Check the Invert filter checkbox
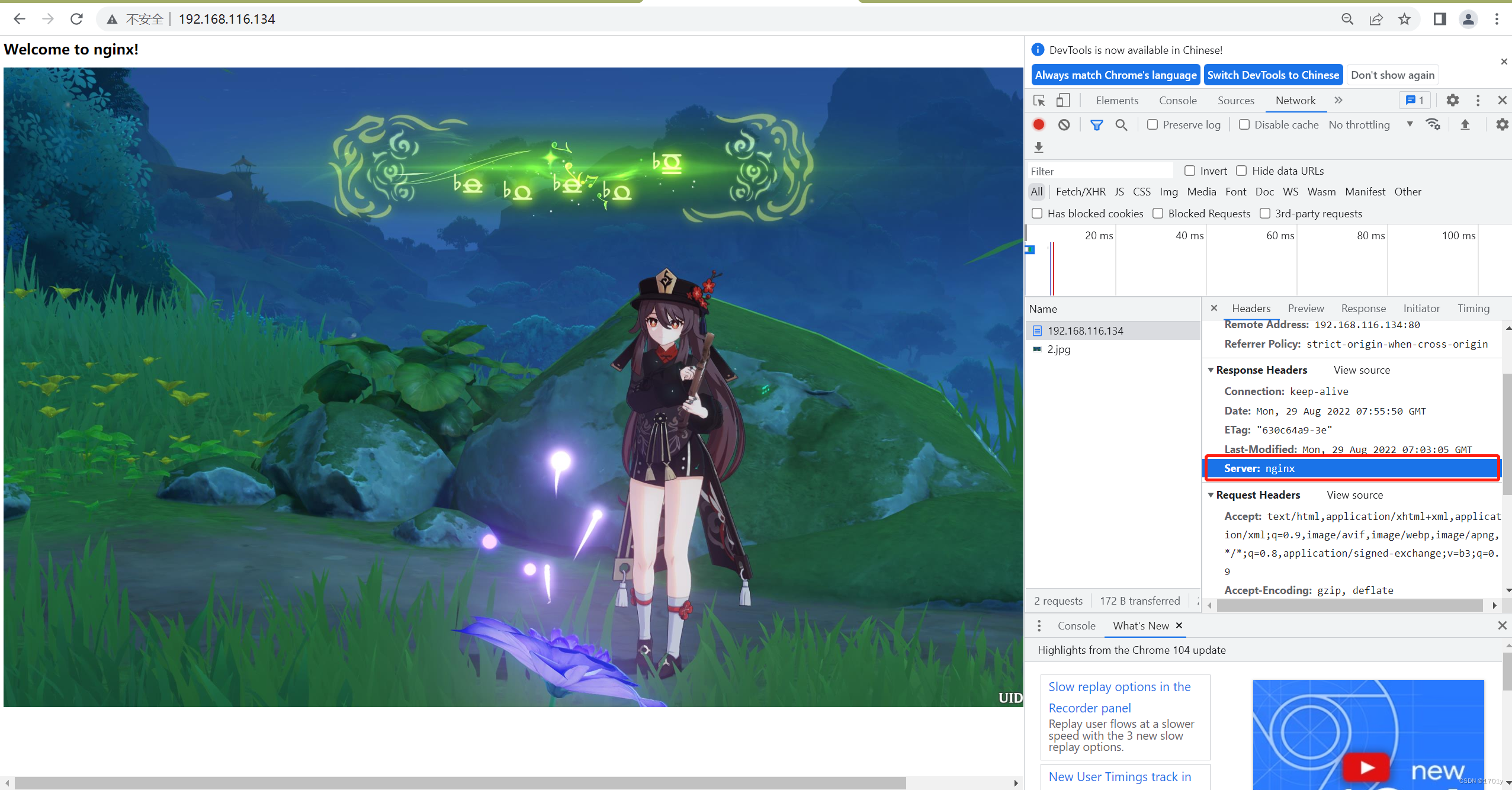 [x=1189, y=171]
